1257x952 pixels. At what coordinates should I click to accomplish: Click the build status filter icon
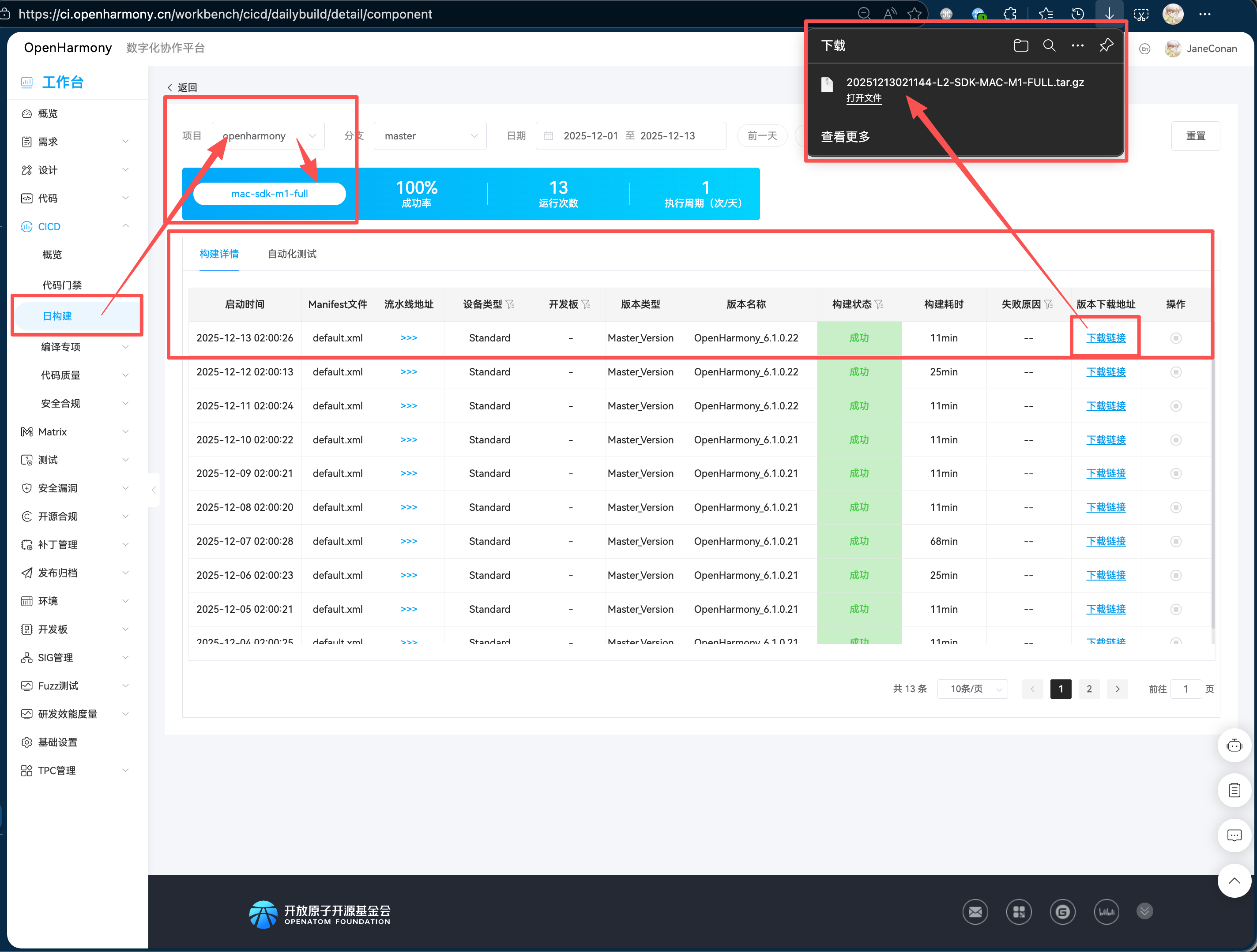[879, 304]
